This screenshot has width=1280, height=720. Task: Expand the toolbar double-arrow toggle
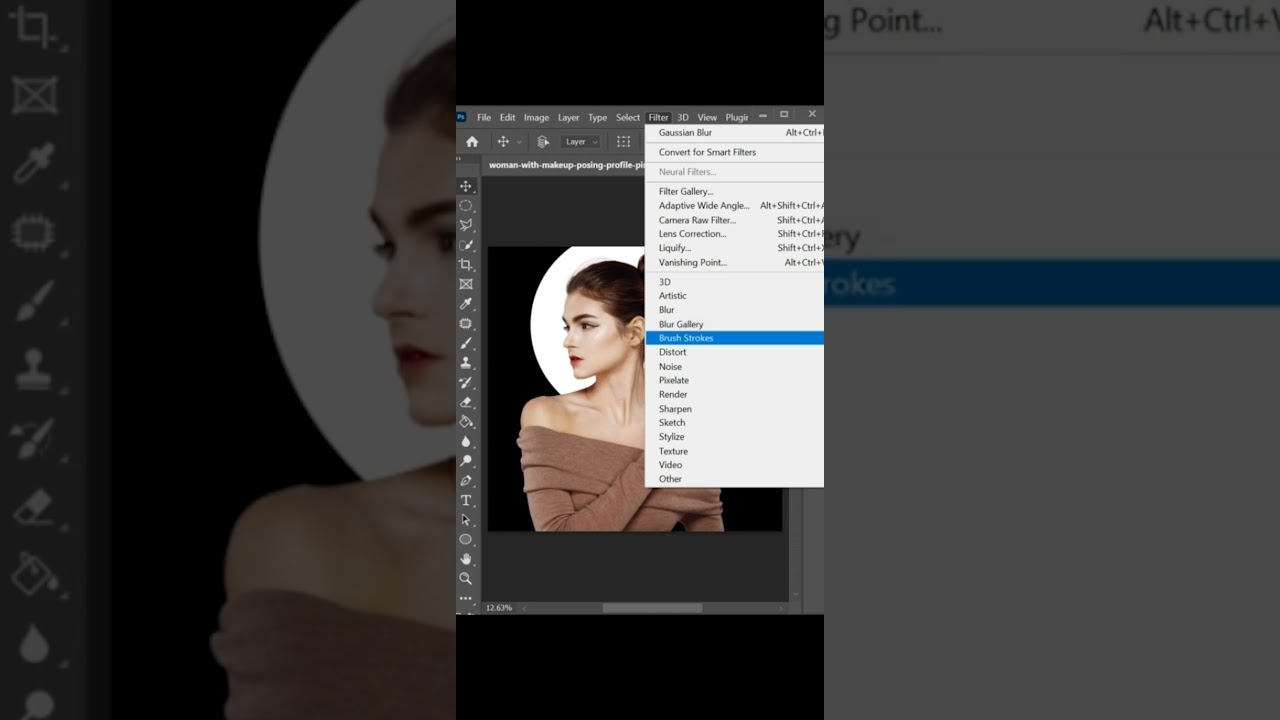pos(460,159)
